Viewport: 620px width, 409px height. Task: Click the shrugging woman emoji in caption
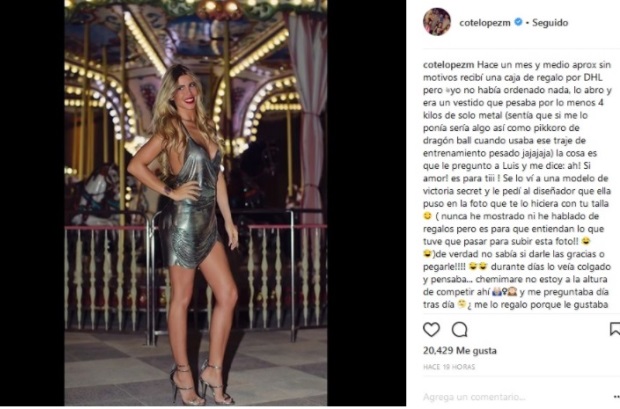(499, 292)
